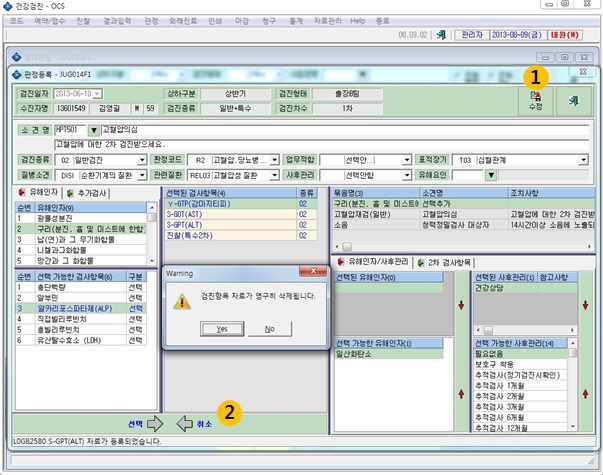Select the 광물성분진 row in 유해인자 list
The image size is (603, 475).
(x=81, y=218)
